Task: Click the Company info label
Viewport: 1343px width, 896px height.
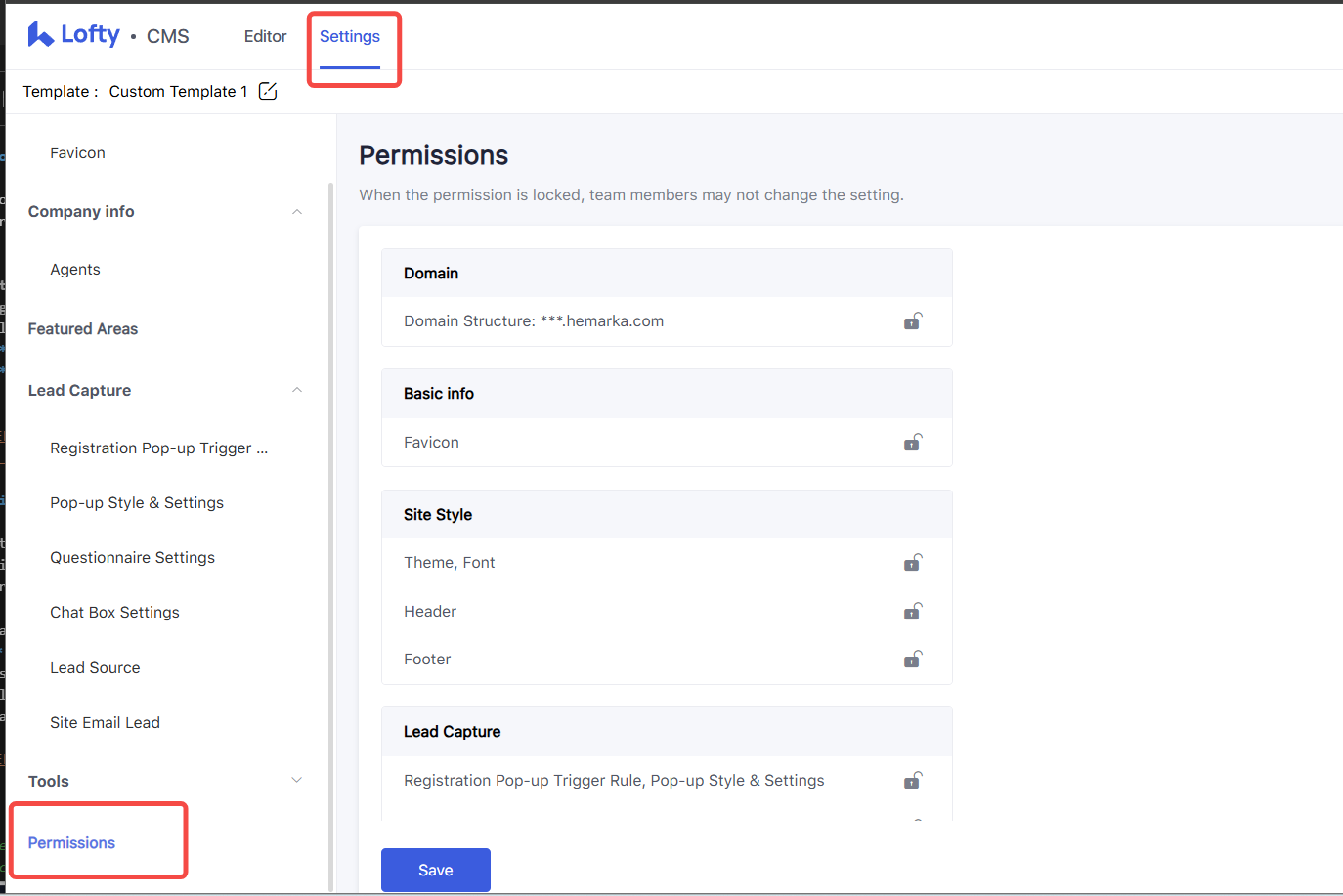Action: [81, 212]
